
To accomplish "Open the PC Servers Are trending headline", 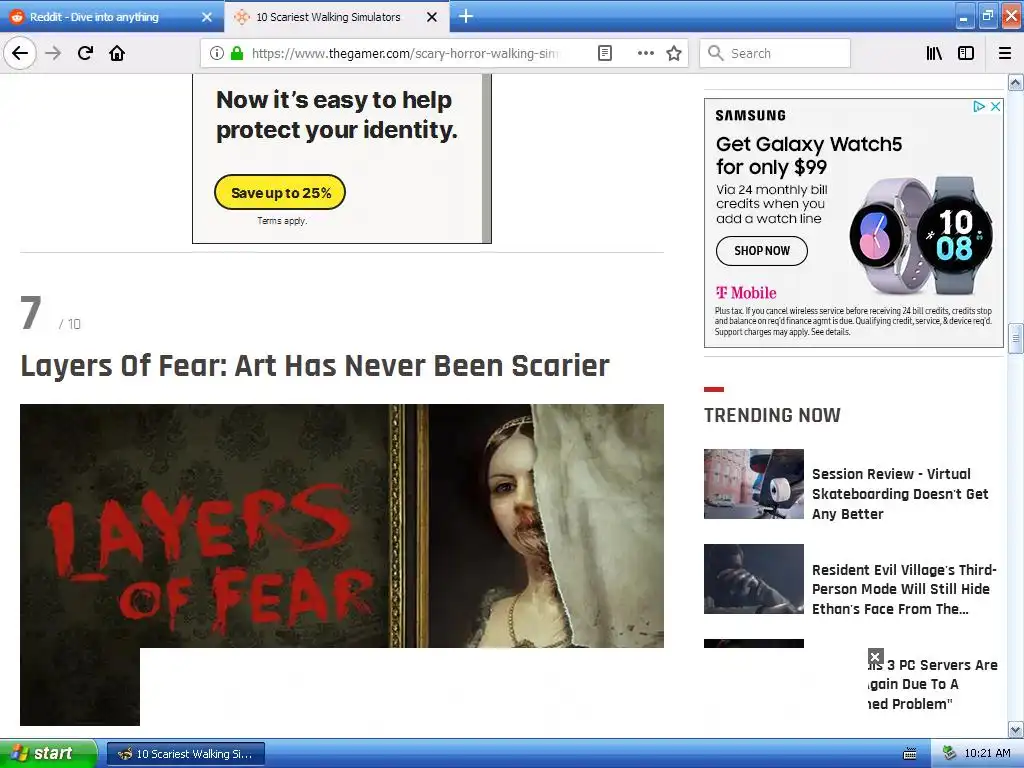I will tap(933, 684).
